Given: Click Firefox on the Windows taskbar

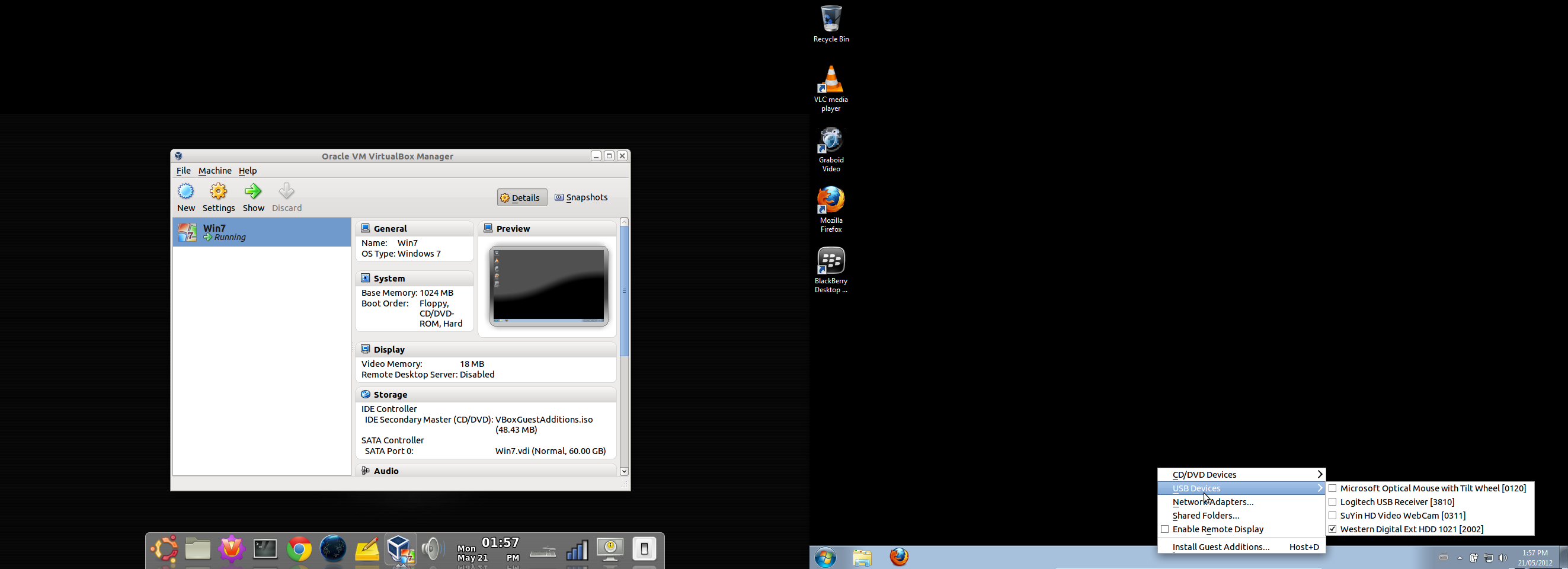Looking at the screenshot, I should [899, 557].
